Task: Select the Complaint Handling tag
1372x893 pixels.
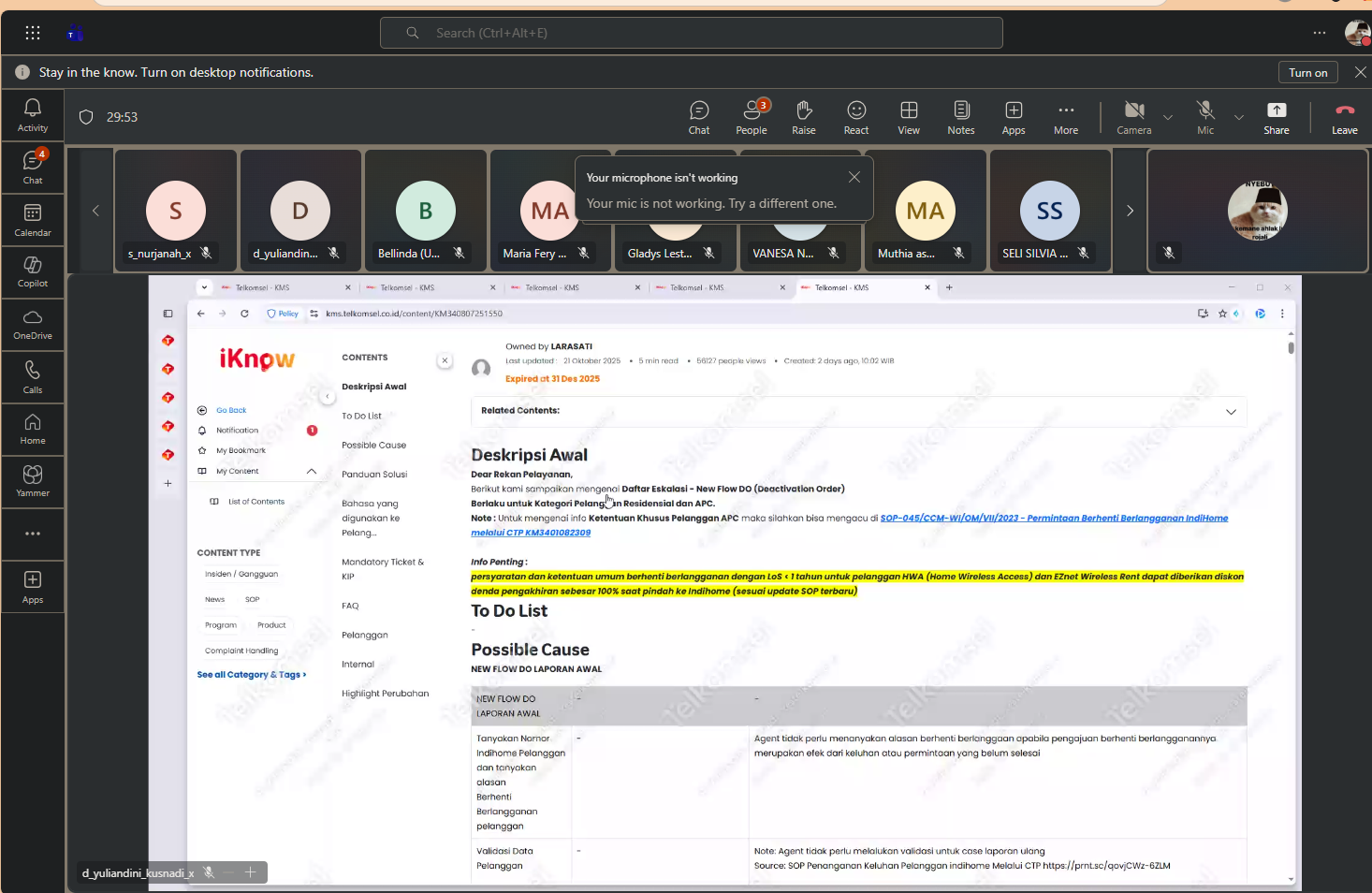Action: tap(241, 651)
